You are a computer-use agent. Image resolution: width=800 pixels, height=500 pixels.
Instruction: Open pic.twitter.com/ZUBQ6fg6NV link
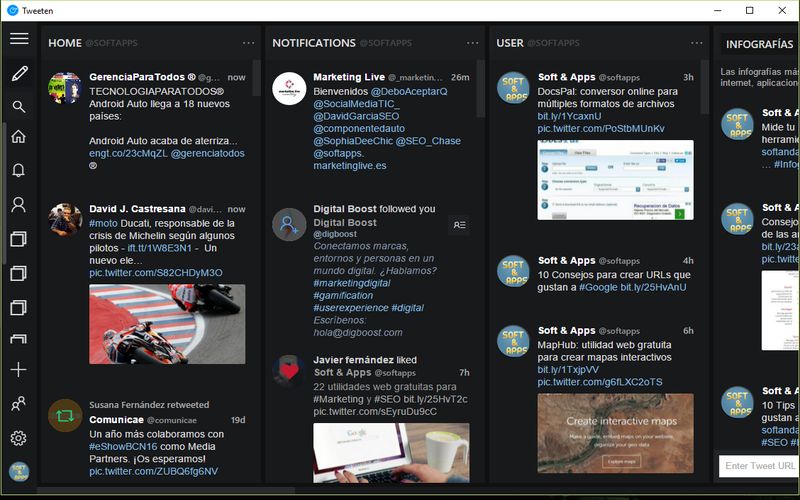[x=154, y=471]
